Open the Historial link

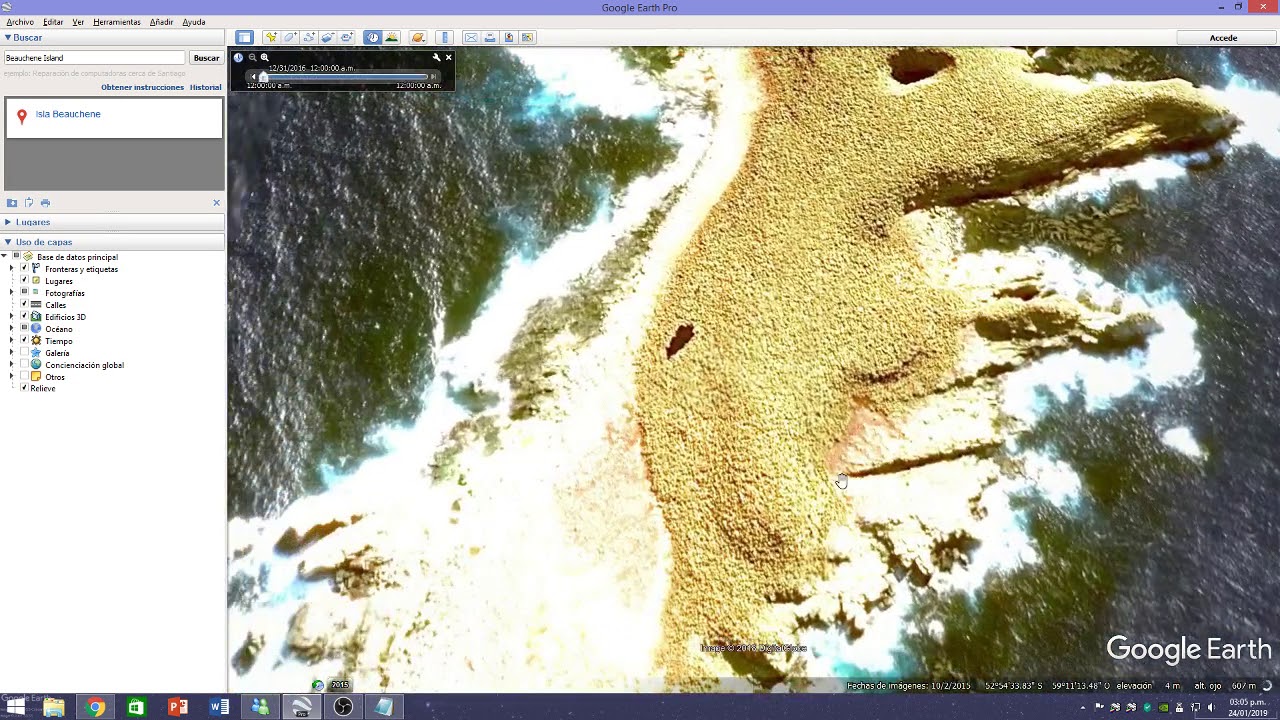[x=206, y=87]
